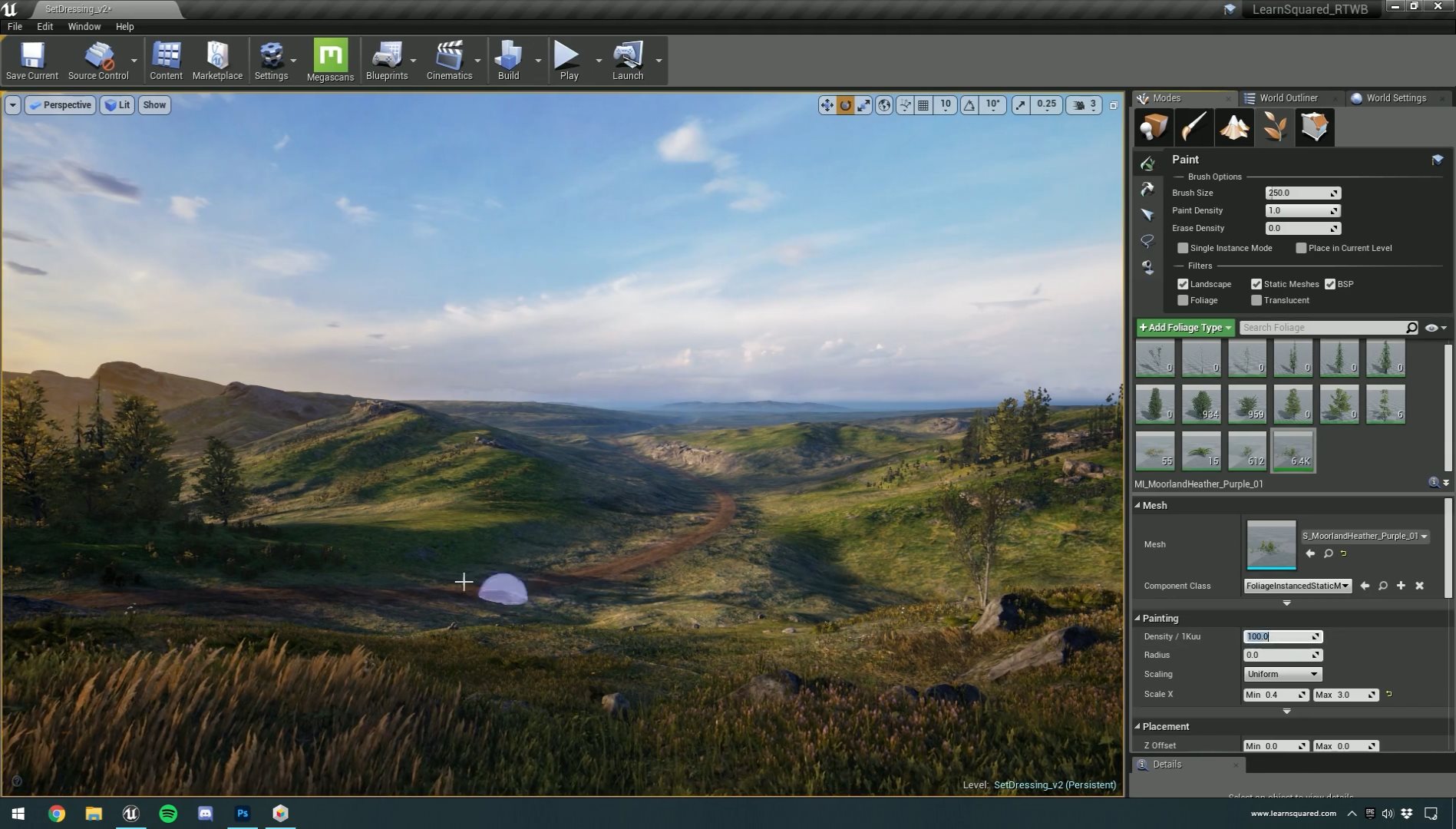Switch to the World Outliner tab
Viewport: 1456px width, 829px height.
point(1288,98)
